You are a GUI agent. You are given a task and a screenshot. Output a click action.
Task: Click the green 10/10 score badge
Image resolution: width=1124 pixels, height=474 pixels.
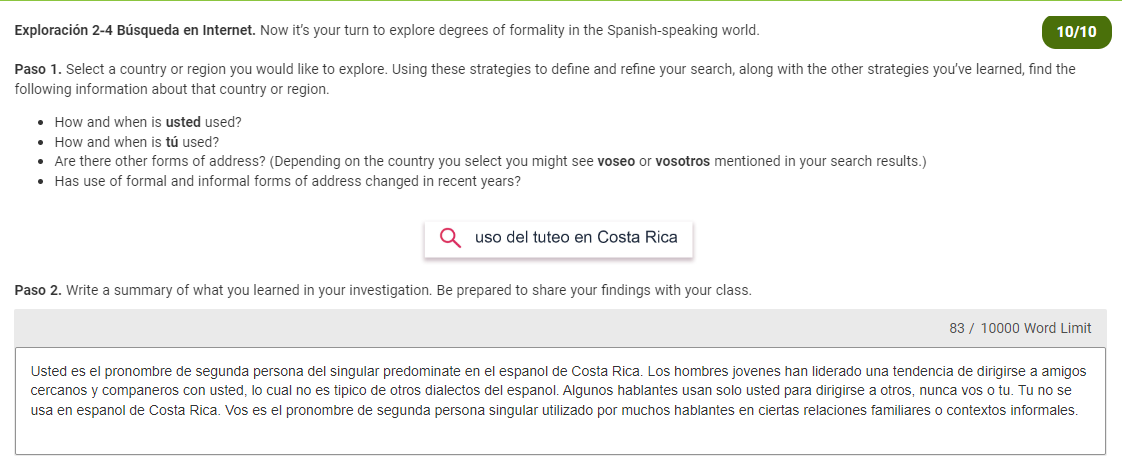point(1076,32)
